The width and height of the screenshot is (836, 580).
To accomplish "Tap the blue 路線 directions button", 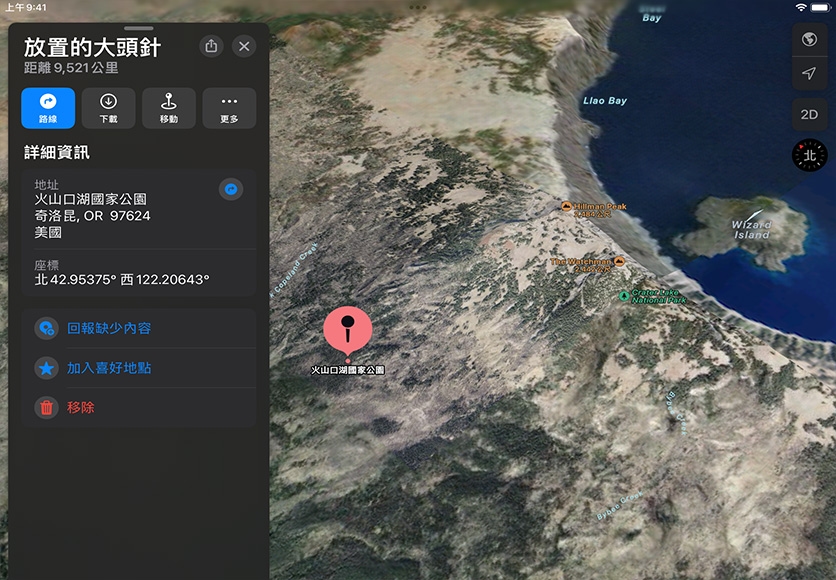I will [x=48, y=108].
